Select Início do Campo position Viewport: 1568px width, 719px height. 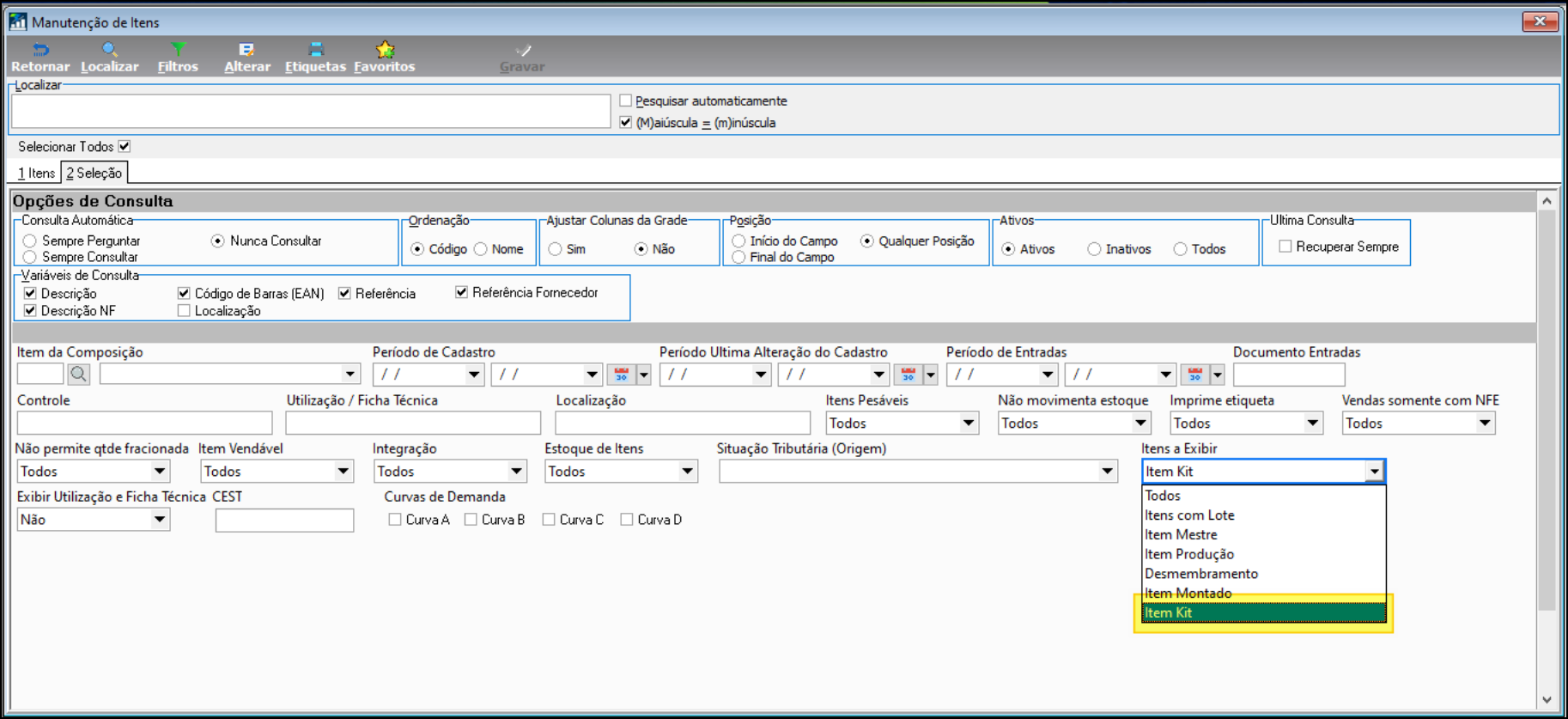click(738, 241)
